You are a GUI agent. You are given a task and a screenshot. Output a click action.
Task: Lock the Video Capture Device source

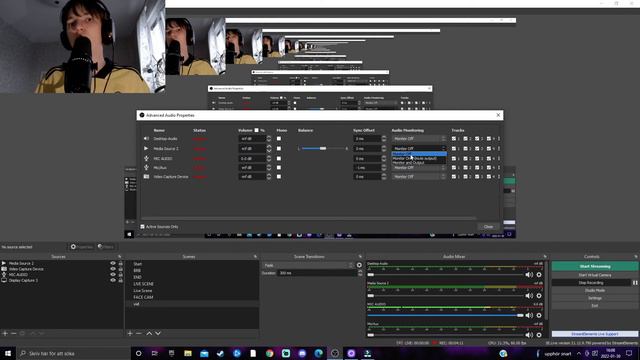point(120,269)
